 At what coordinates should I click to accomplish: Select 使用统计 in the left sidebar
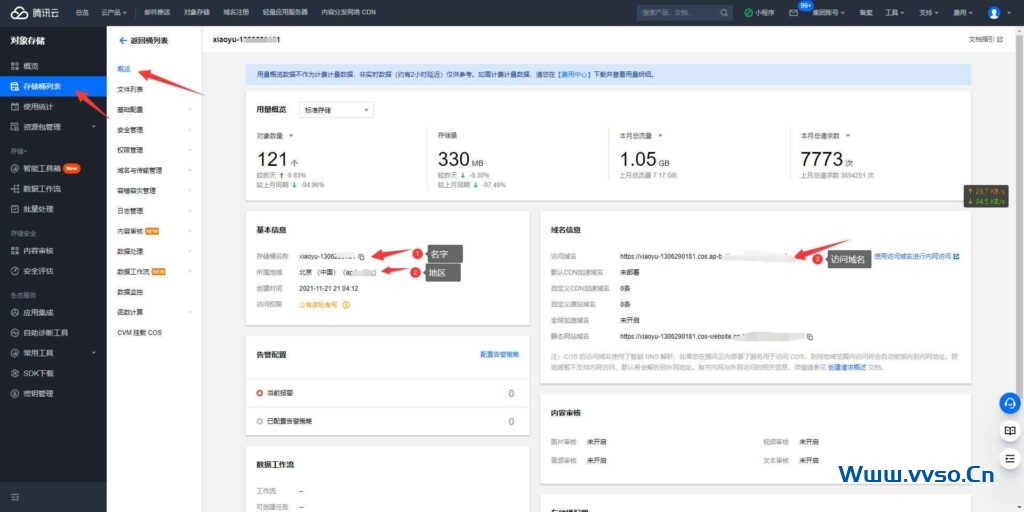pyautogui.click(x=38, y=106)
